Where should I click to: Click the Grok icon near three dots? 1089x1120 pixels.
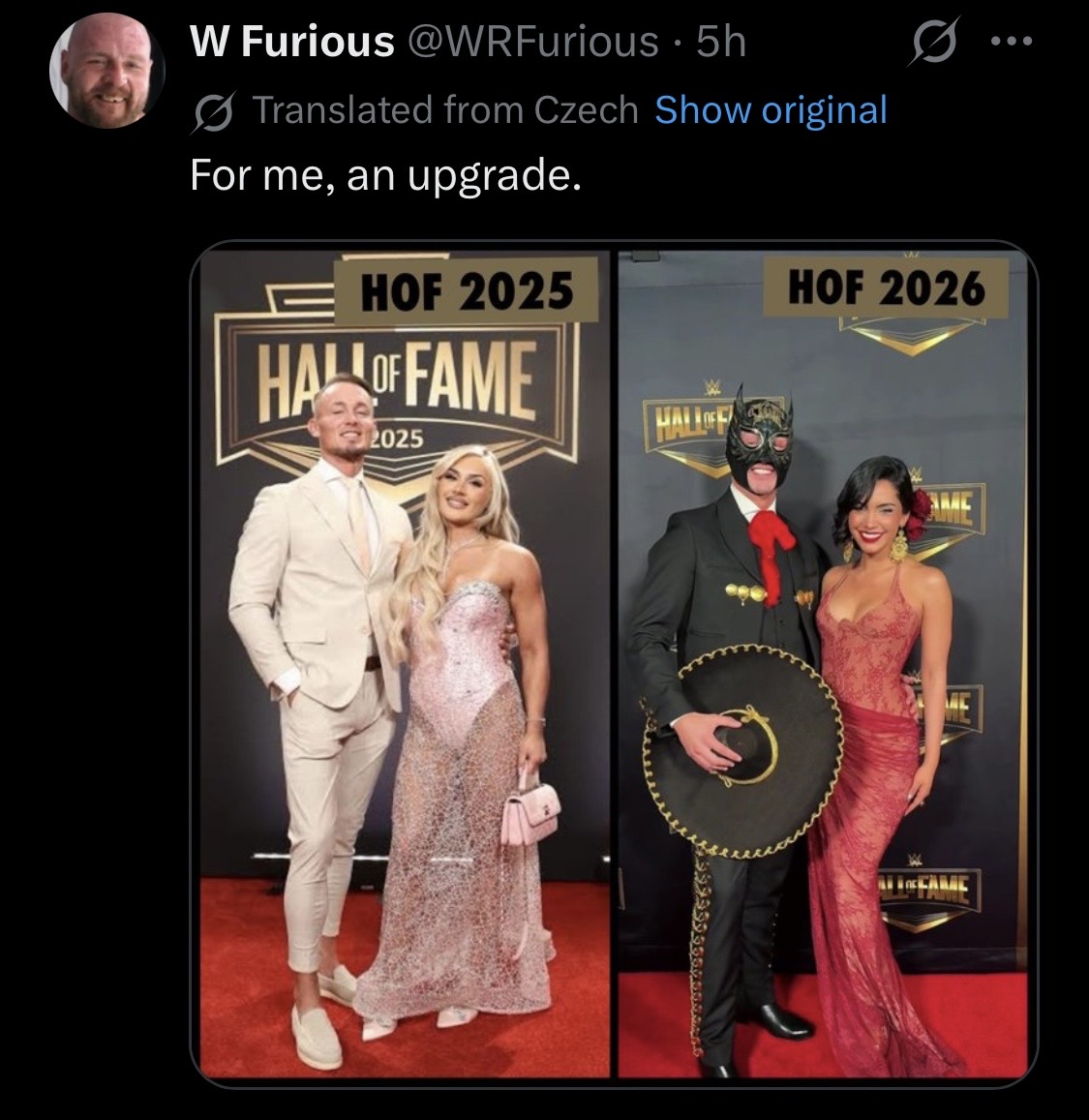(x=934, y=43)
